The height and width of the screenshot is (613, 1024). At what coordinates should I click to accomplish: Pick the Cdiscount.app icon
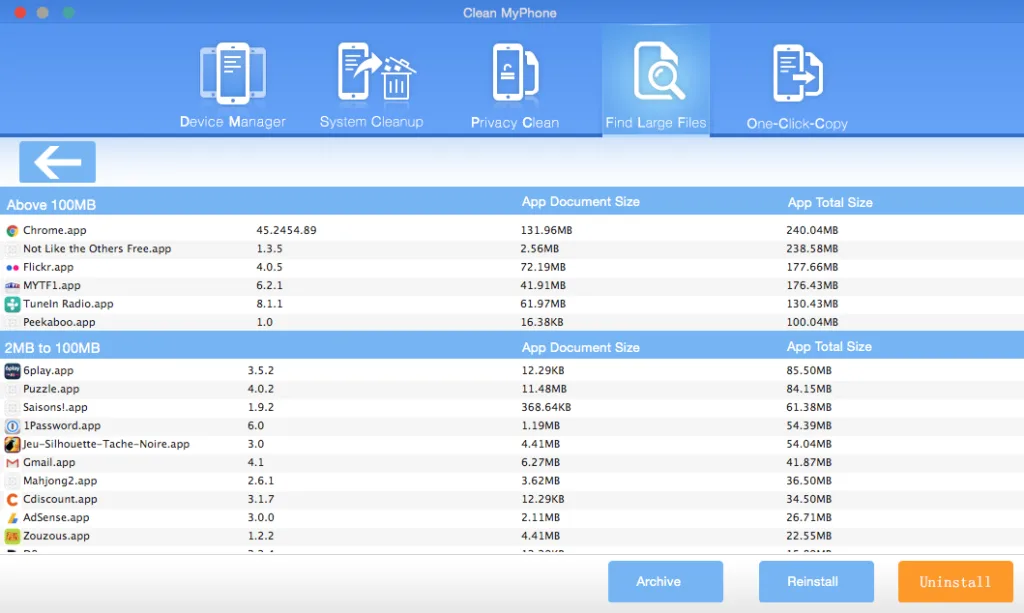[x=12, y=499]
